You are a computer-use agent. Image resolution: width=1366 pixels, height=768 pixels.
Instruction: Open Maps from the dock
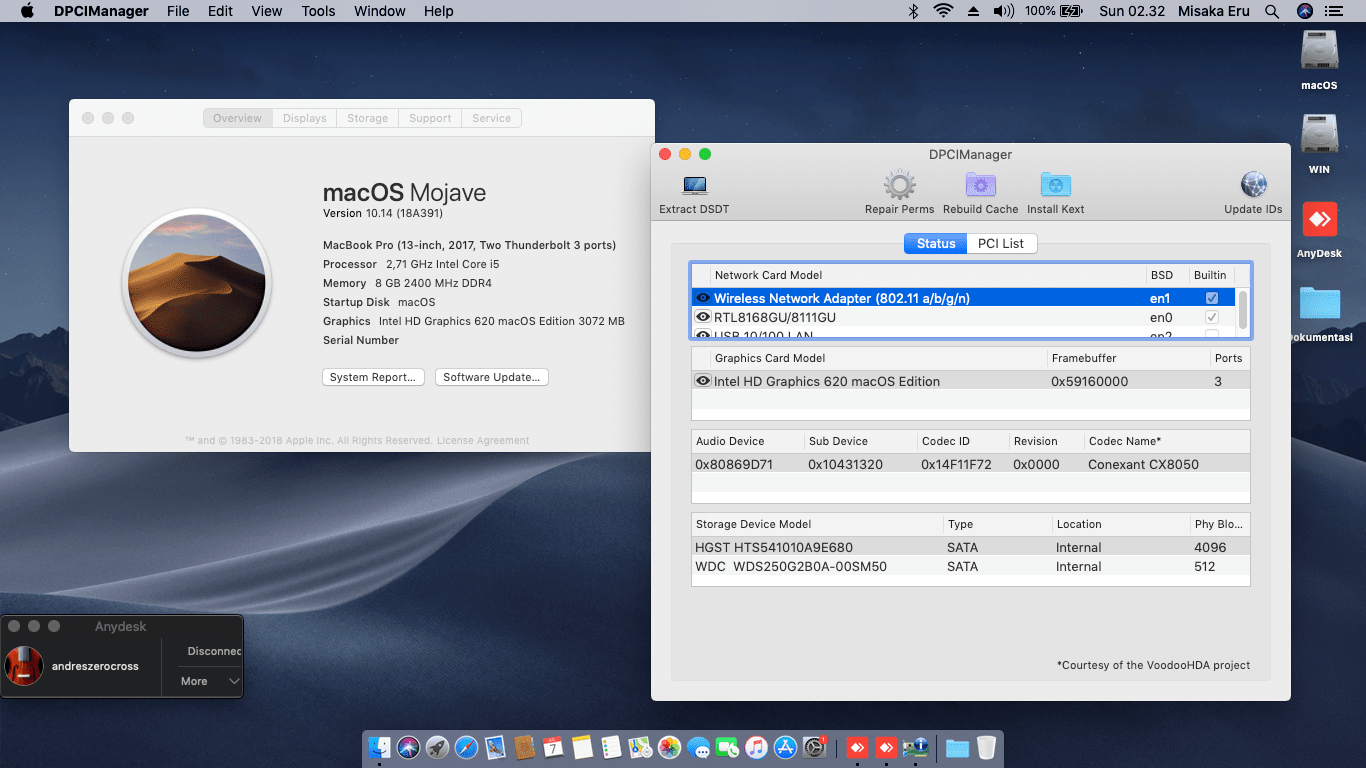[640, 747]
